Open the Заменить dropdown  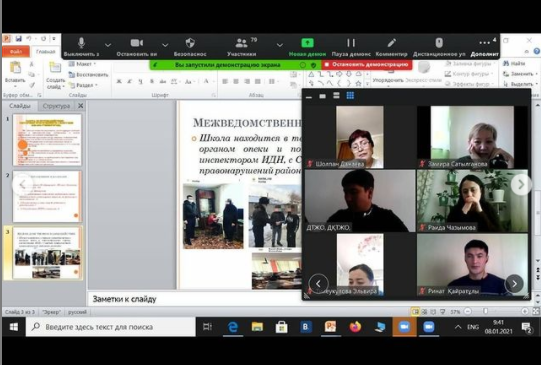tap(520, 73)
